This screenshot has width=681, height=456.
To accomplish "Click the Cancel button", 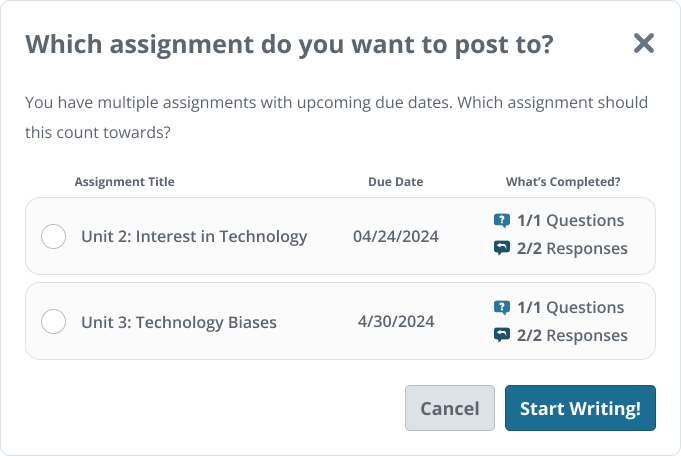I will pyautogui.click(x=450, y=408).
